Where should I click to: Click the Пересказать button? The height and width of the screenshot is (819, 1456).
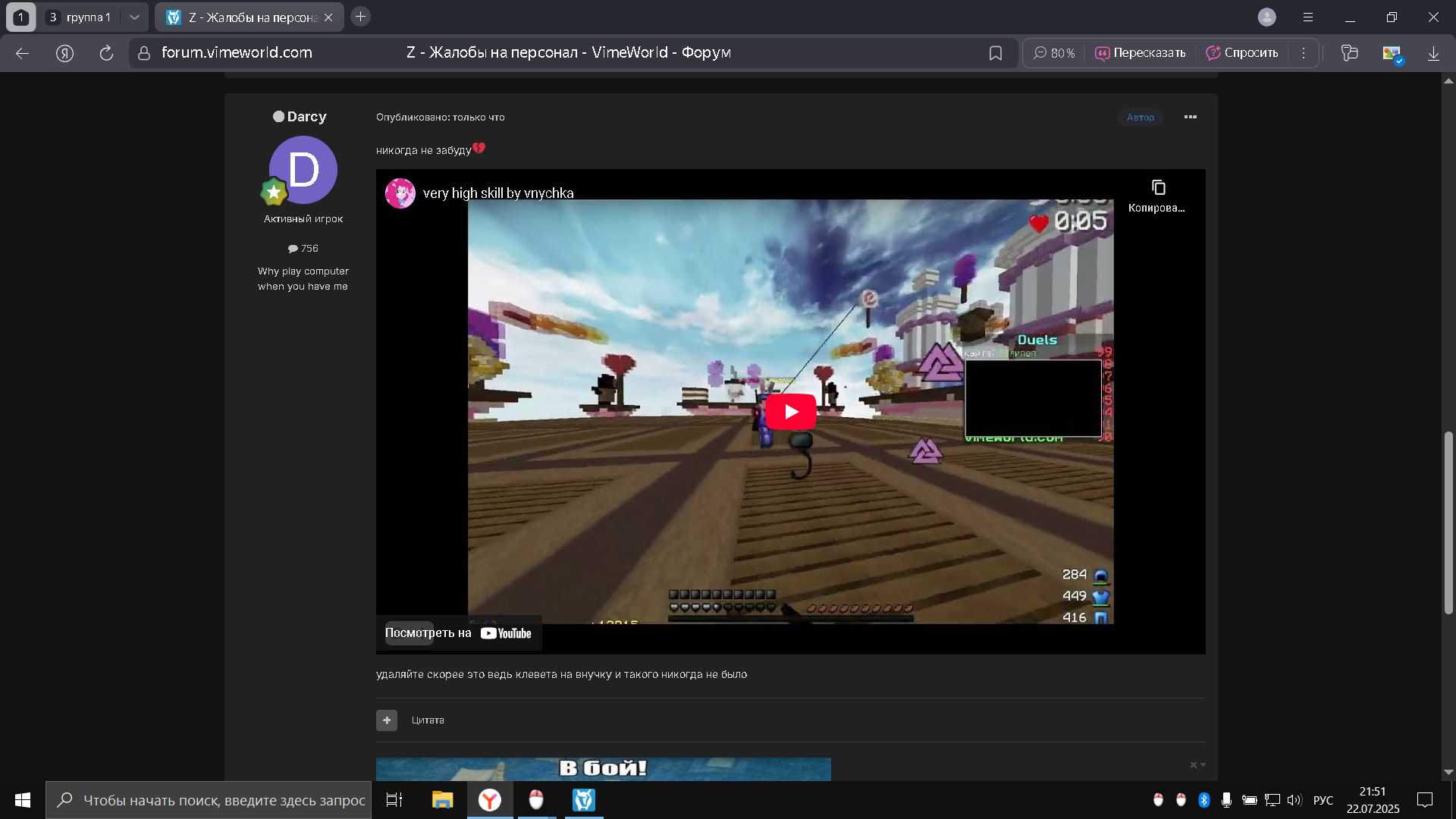1140,53
